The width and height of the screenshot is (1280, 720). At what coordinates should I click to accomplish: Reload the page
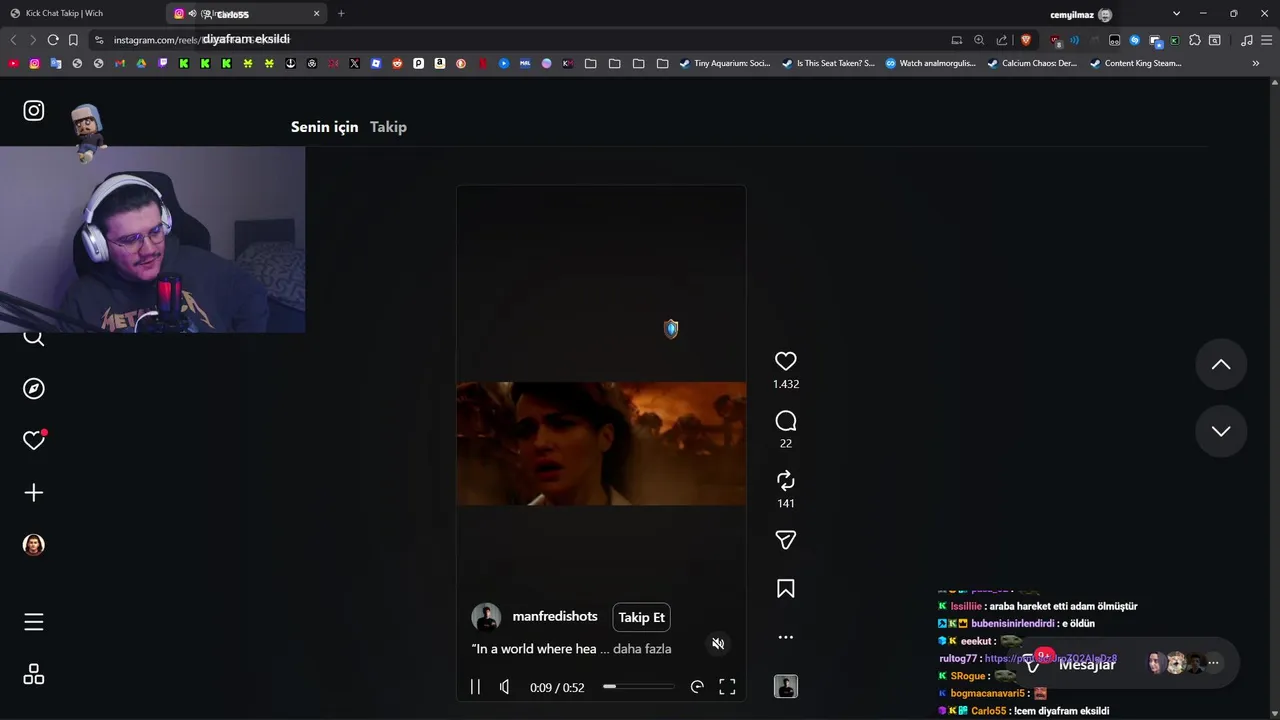coord(53,40)
